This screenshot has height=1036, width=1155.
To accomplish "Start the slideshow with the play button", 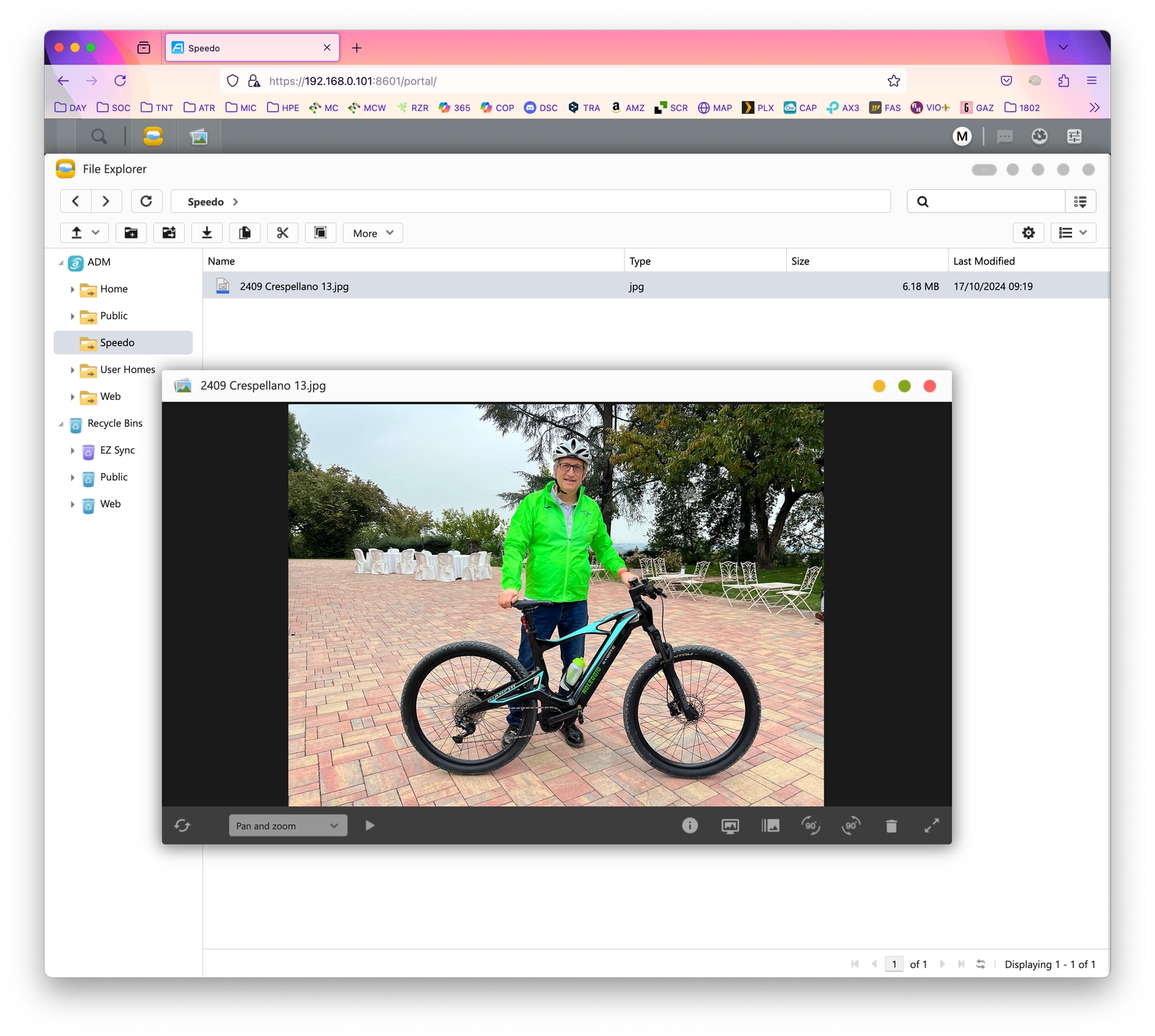I will (370, 825).
